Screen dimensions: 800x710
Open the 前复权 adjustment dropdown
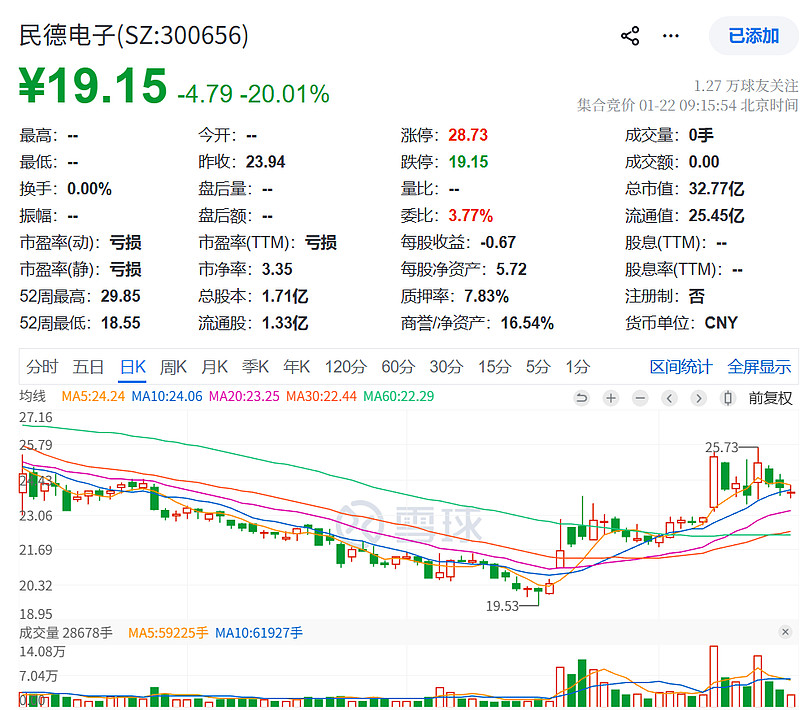coord(770,398)
